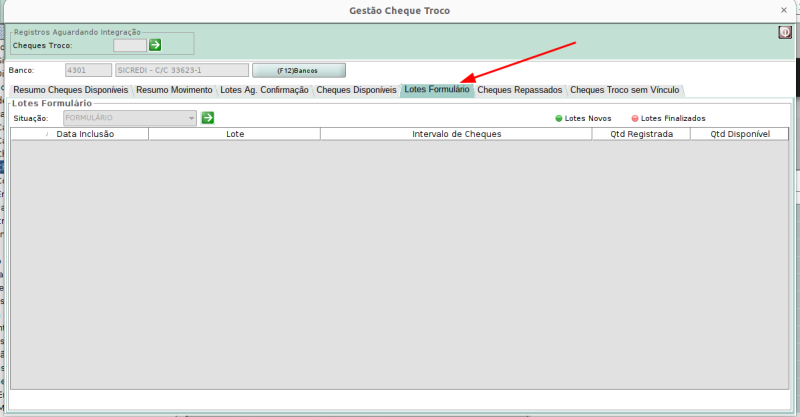The image size is (800, 417).
Task: Click the green Lotes Novos legend dot
Action: (x=559, y=119)
